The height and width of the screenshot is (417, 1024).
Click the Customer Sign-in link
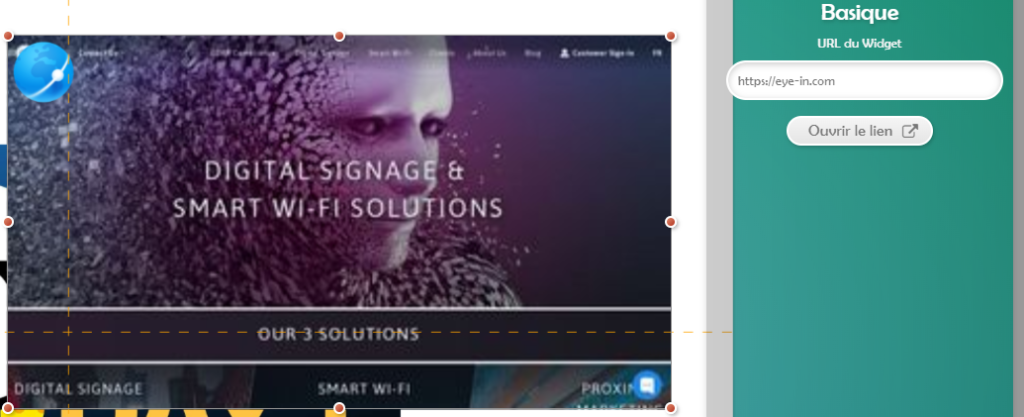(602, 54)
